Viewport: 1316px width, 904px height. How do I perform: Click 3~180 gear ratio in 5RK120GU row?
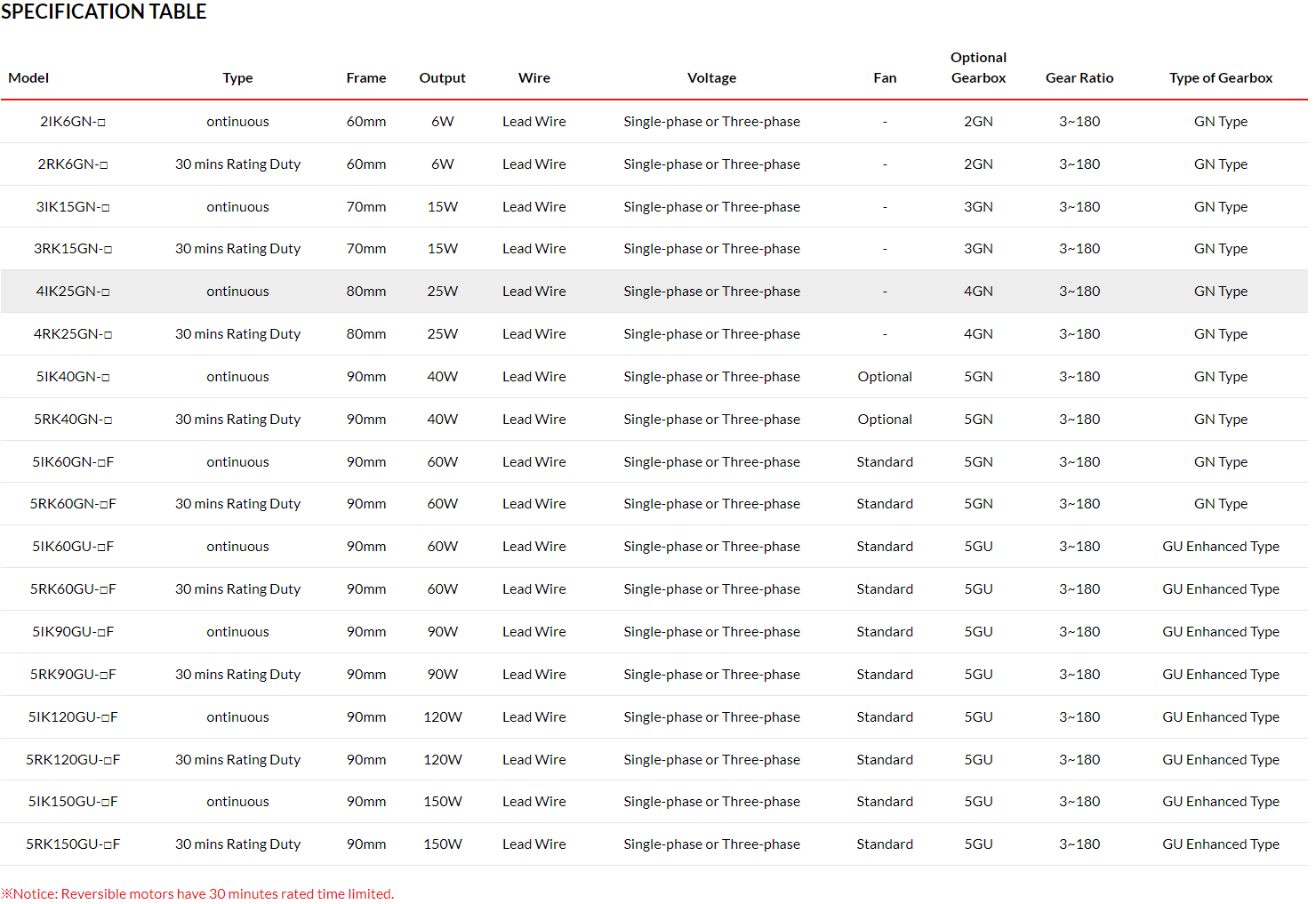[1079, 760]
